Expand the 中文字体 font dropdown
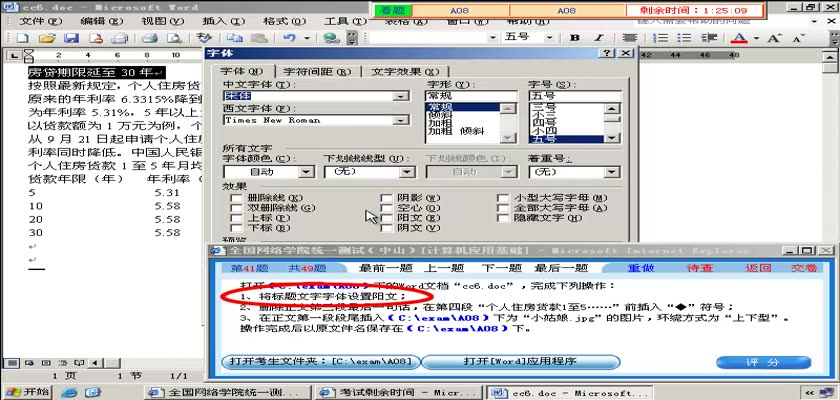Image resolution: width=840 pixels, height=400 pixels. (x=400, y=96)
